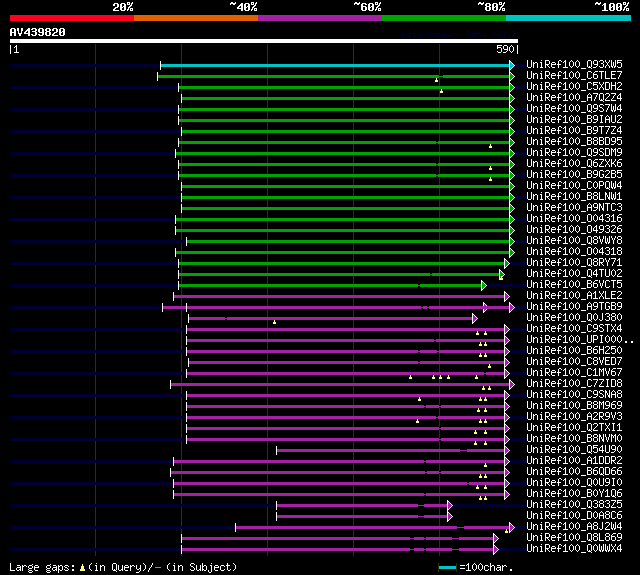Screen dimensions: 640x575
Task: Select UniRef100_A1DDR2 text
Action: click(x=574, y=461)
